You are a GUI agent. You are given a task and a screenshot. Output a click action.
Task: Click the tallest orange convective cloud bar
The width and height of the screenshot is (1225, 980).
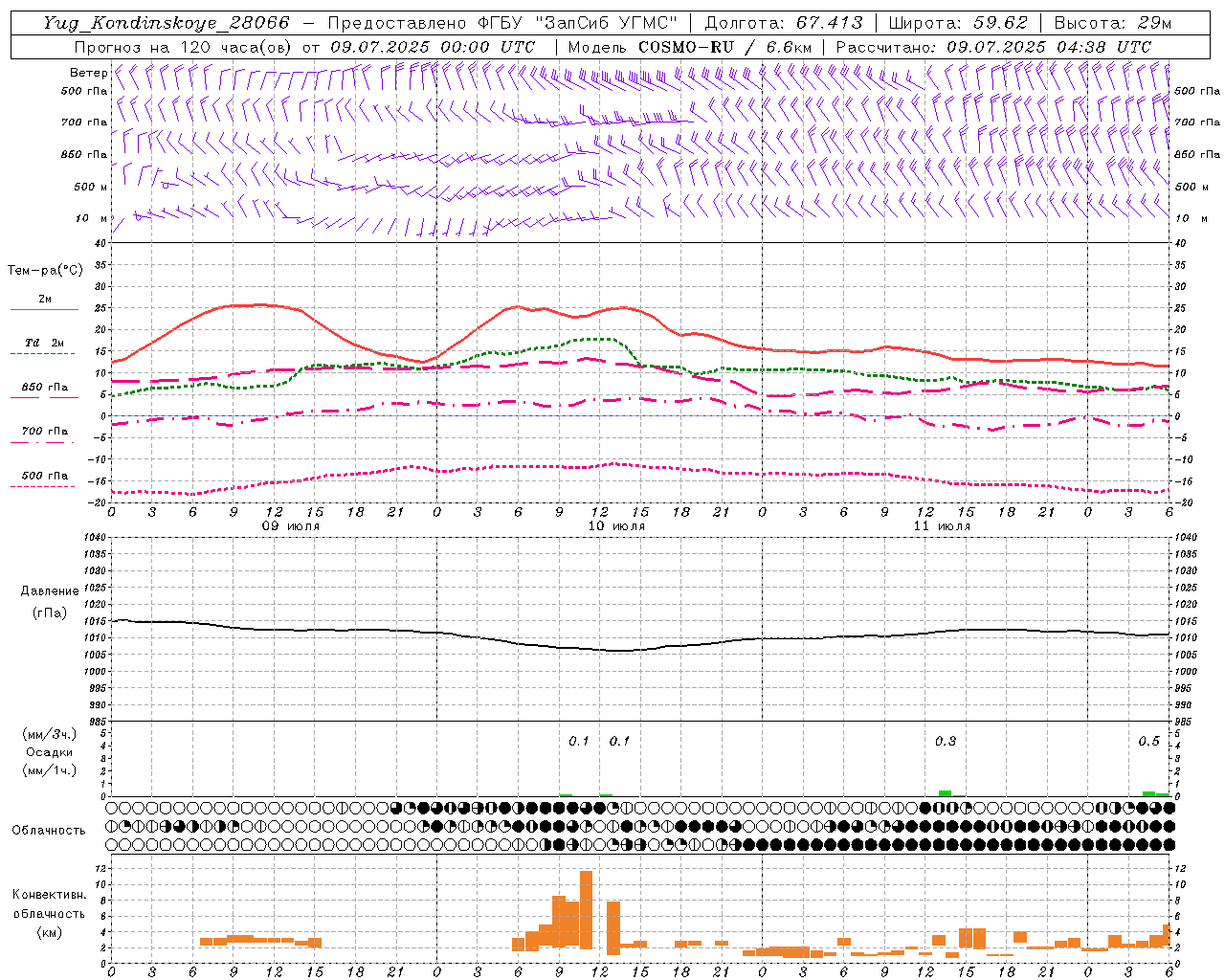click(586, 911)
